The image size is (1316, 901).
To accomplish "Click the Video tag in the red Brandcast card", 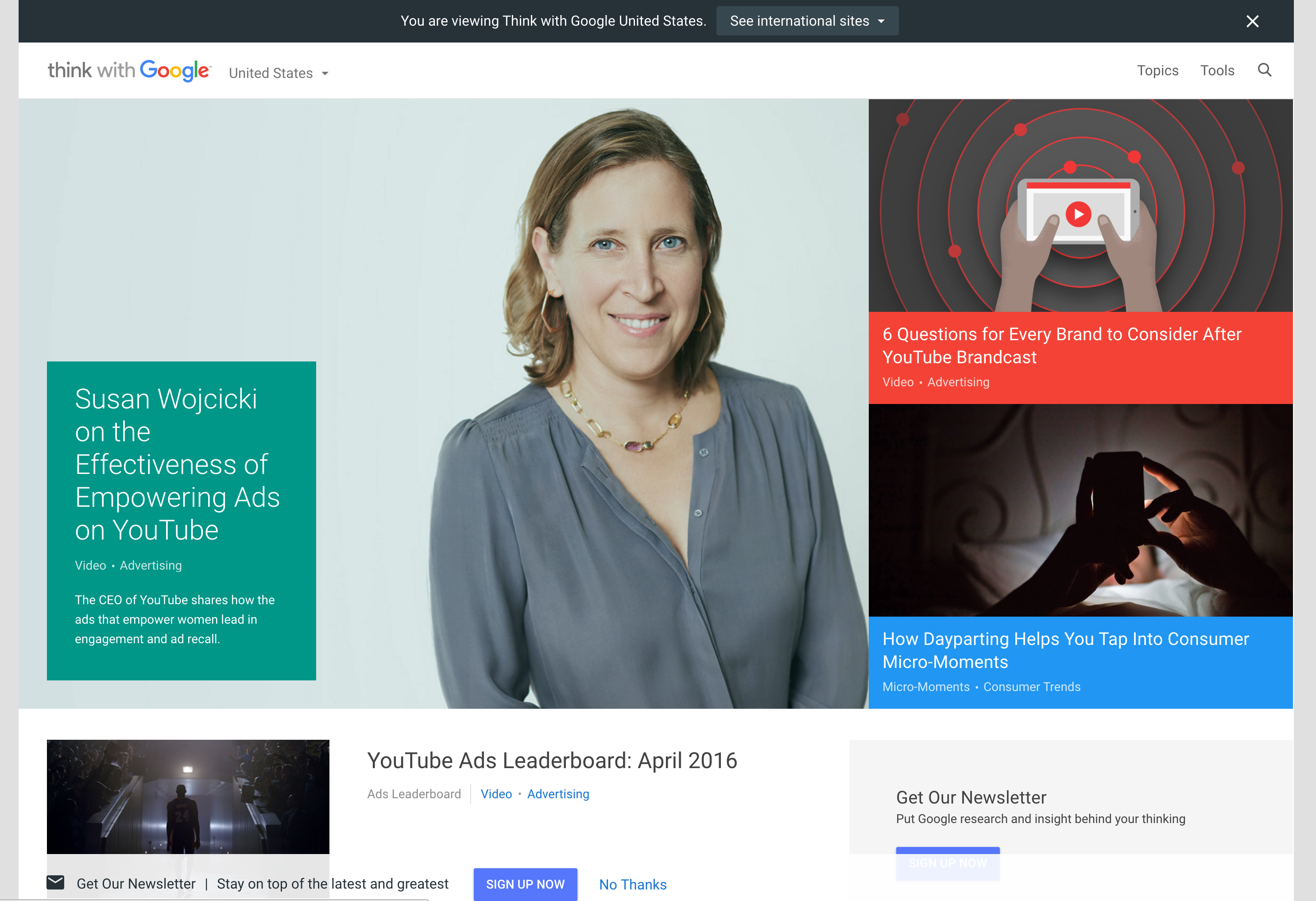I will click(x=898, y=382).
